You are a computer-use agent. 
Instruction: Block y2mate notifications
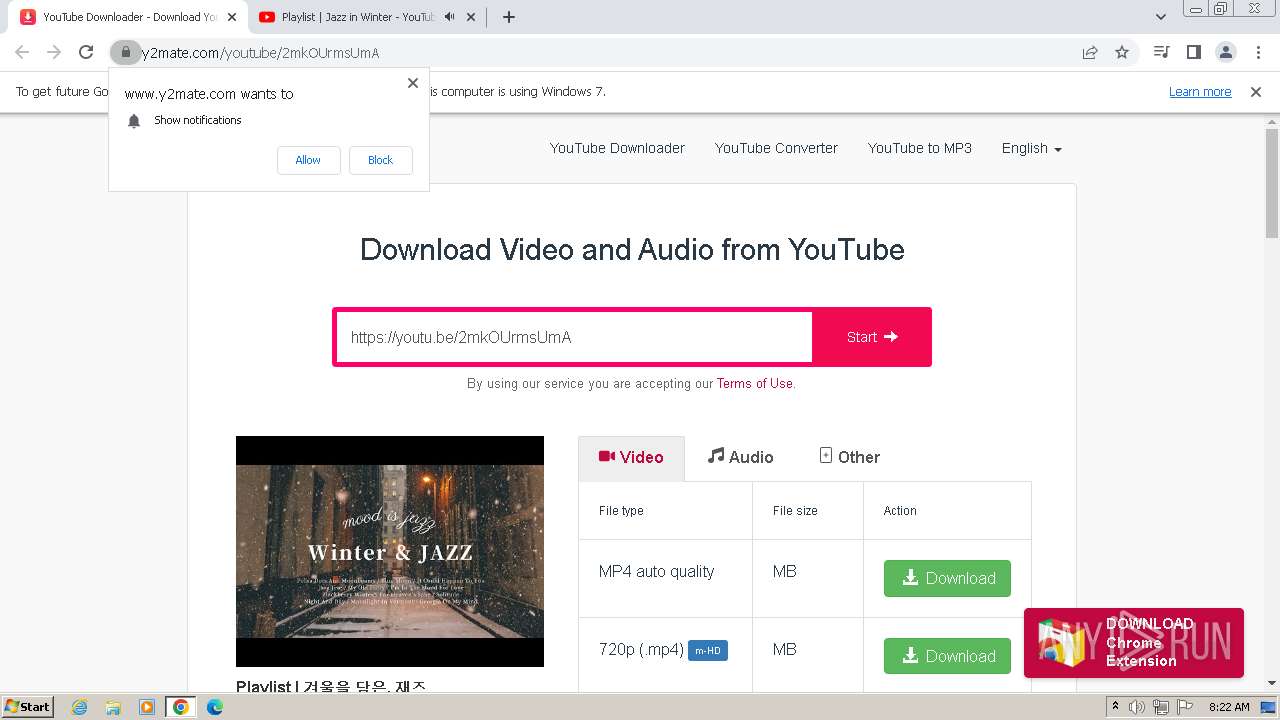coord(380,160)
